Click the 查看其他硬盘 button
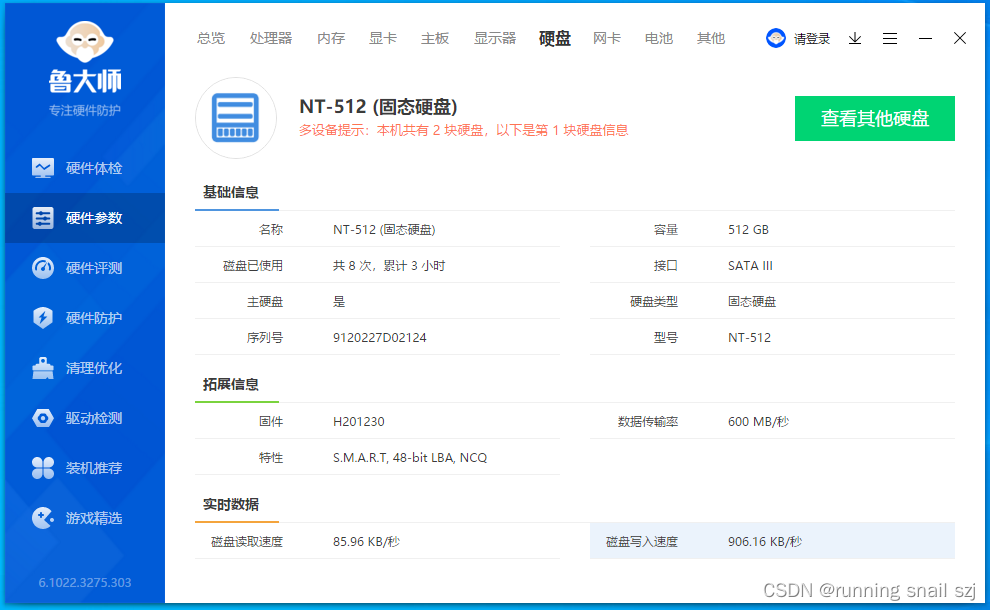Viewport: 990px width, 610px height. pos(874,118)
